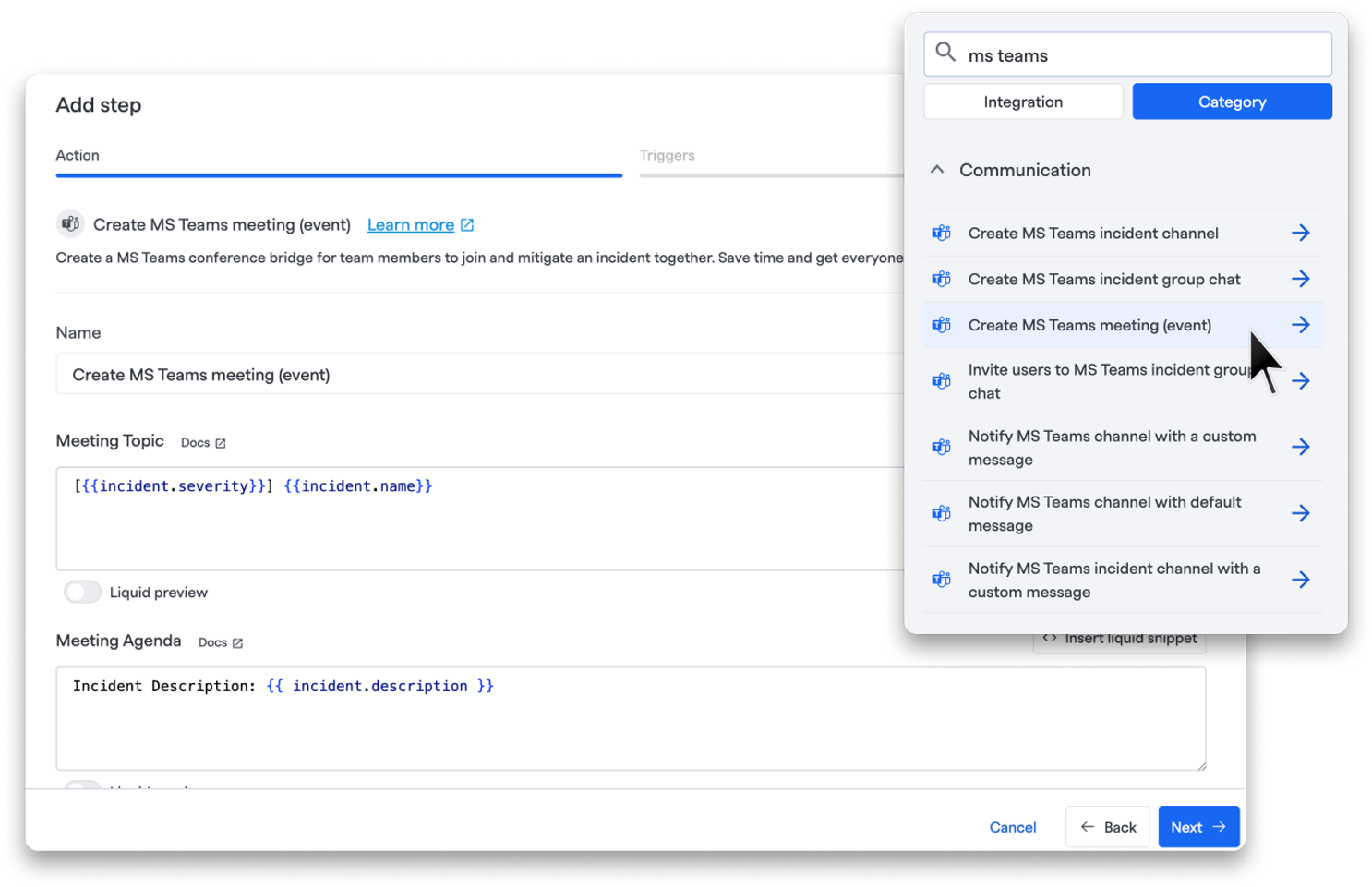Click arrow for Notify channel with a custom message
Image resolution: width=1372 pixels, height=887 pixels.
1301,448
